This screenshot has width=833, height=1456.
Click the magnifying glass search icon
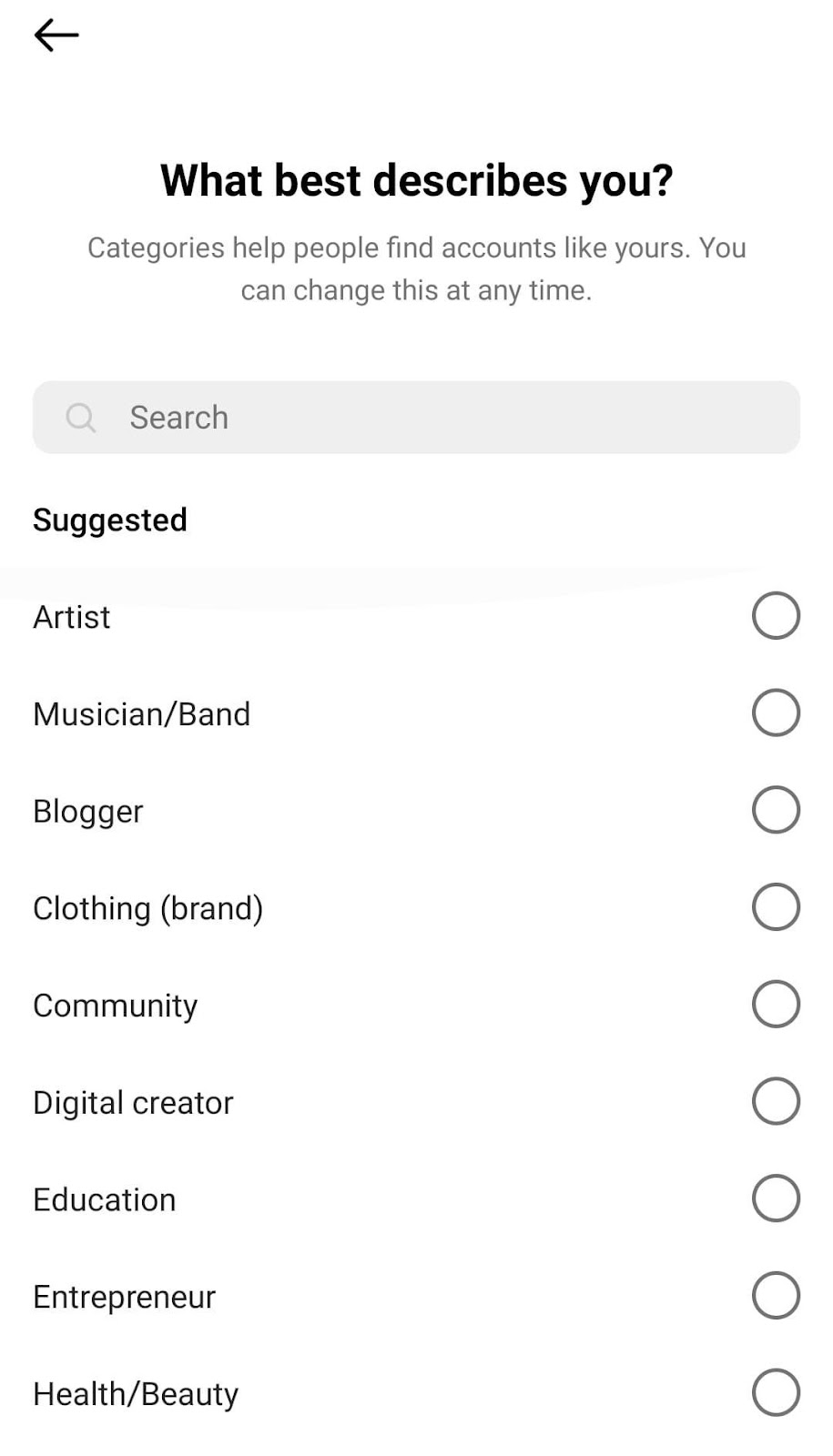(81, 418)
